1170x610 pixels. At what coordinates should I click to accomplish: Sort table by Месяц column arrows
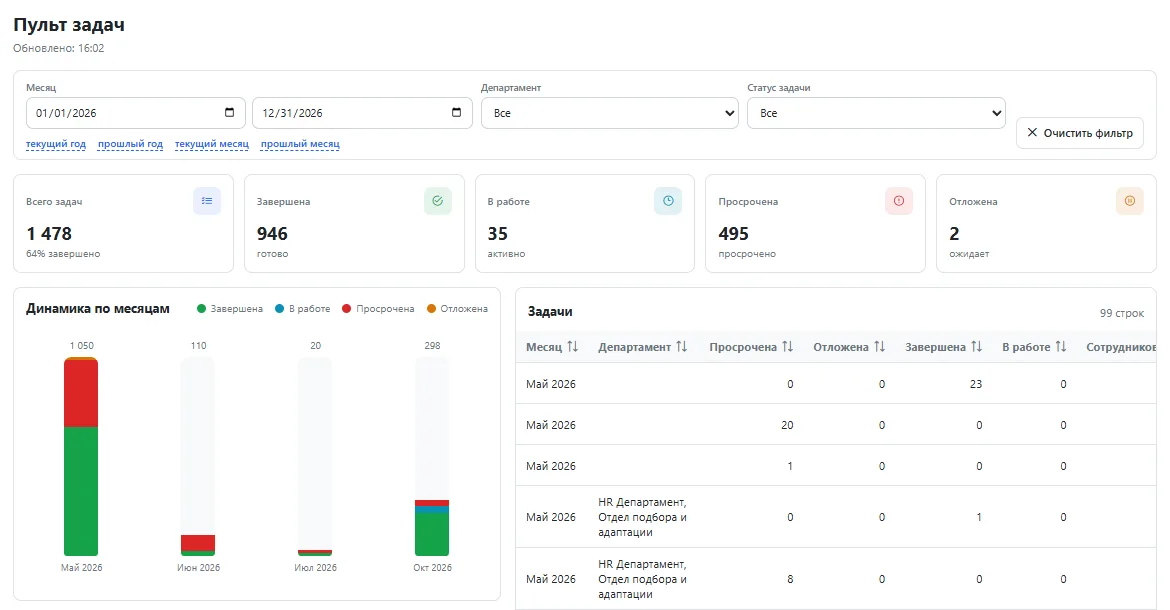click(x=572, y=347)
